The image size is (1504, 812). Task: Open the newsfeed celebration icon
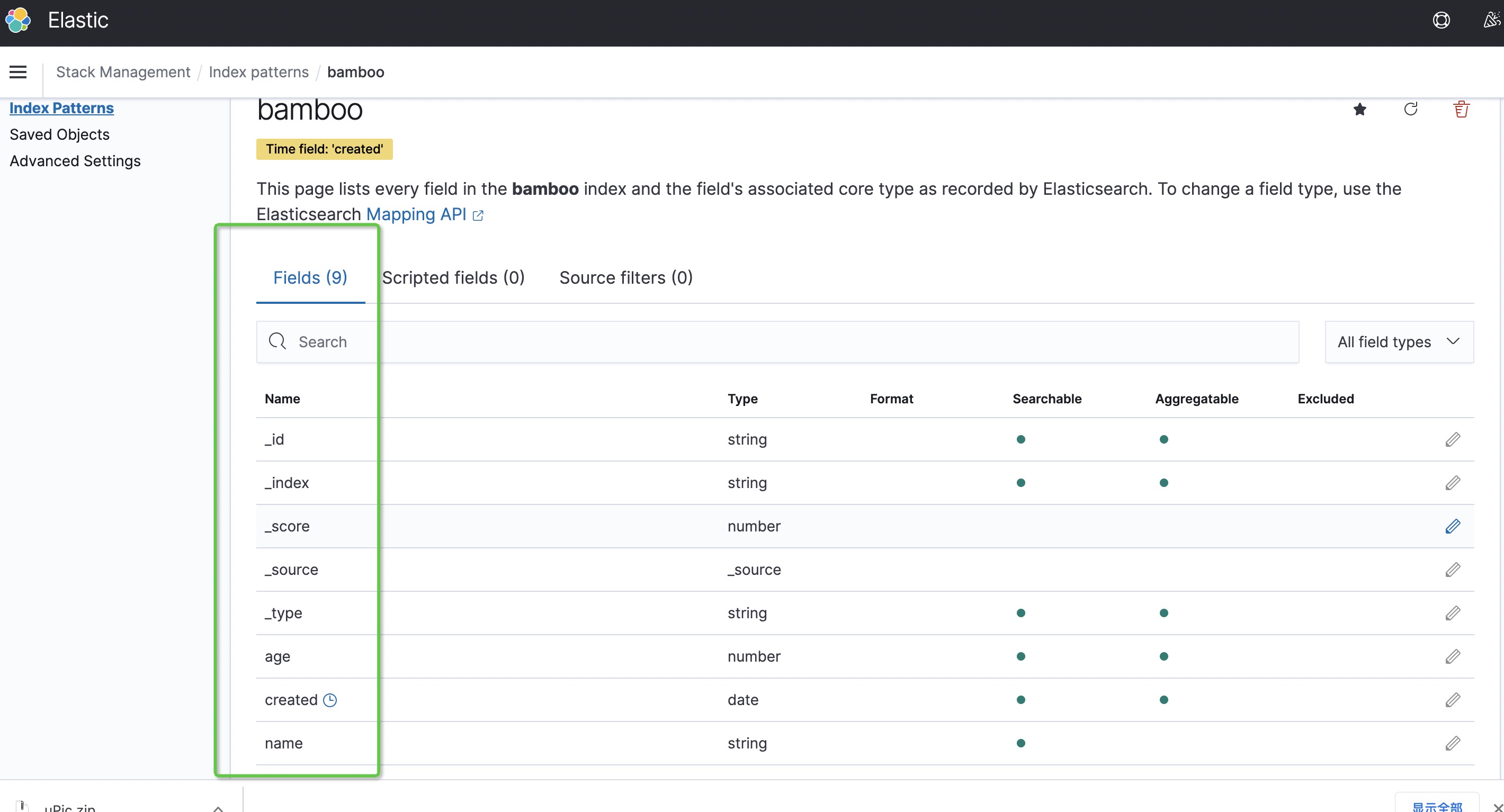1492,21
